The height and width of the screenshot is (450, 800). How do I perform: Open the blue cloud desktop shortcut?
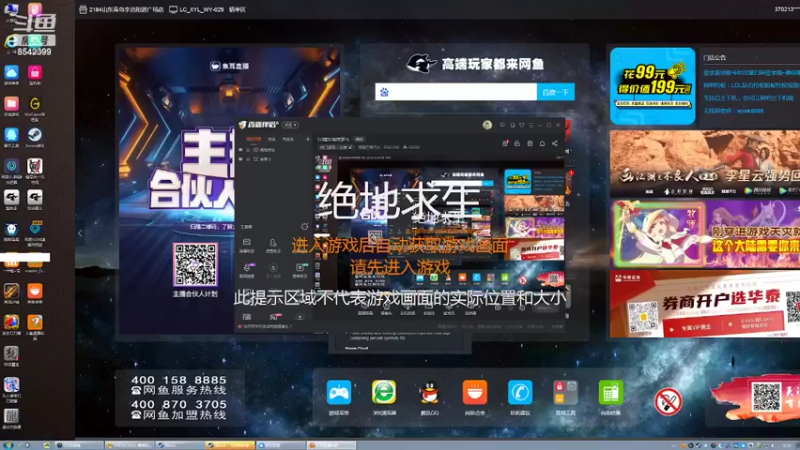click(11, 73)
